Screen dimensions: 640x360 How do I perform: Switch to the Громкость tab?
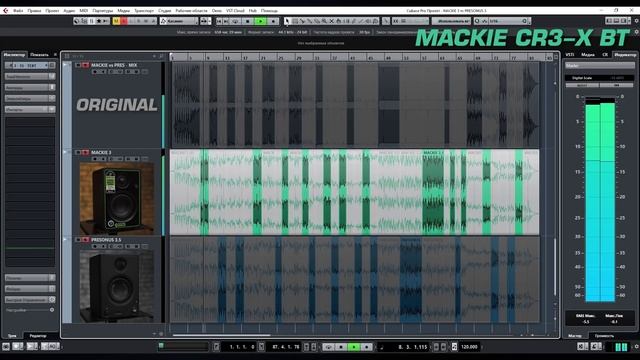click(x=604, y=336)
